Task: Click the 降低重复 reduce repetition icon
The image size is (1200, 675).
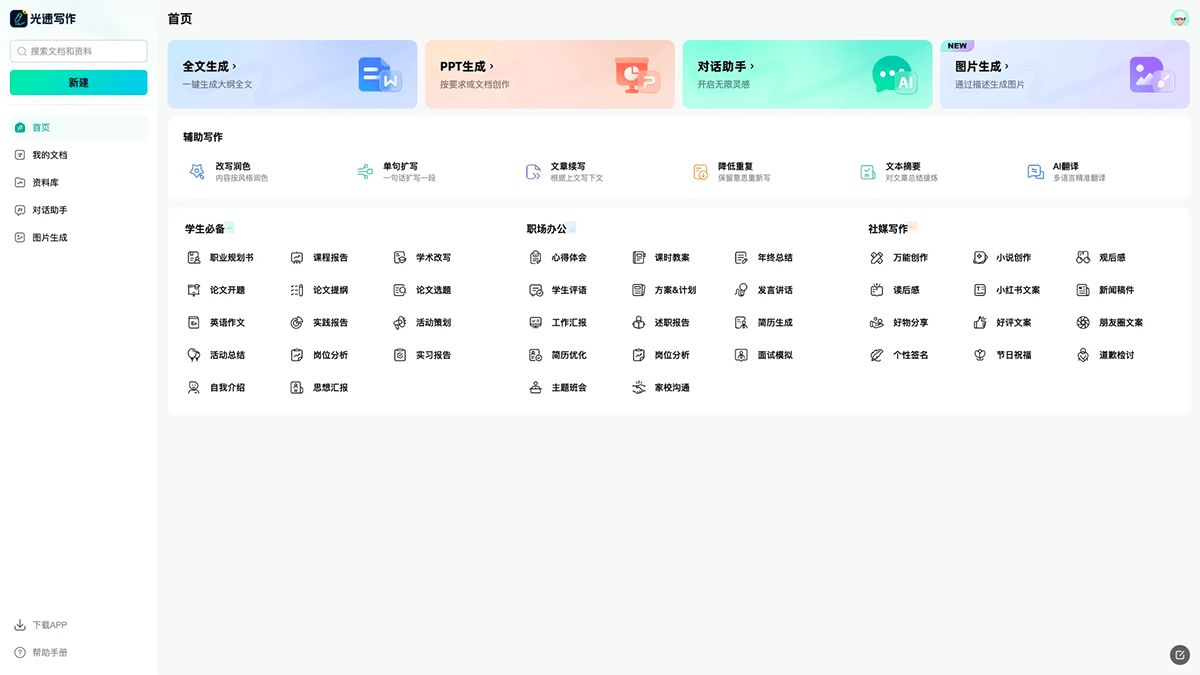Action: 701,172
